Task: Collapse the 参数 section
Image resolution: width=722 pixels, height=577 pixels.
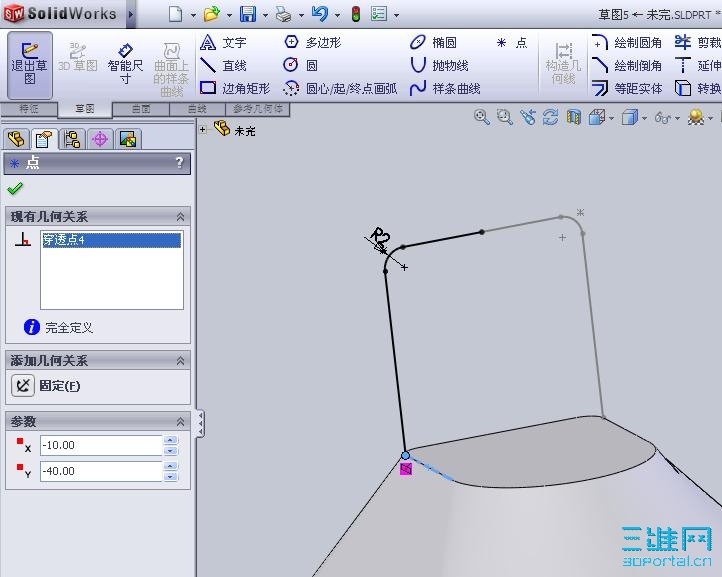Action: pyautogui.click(x=180, y=421)
